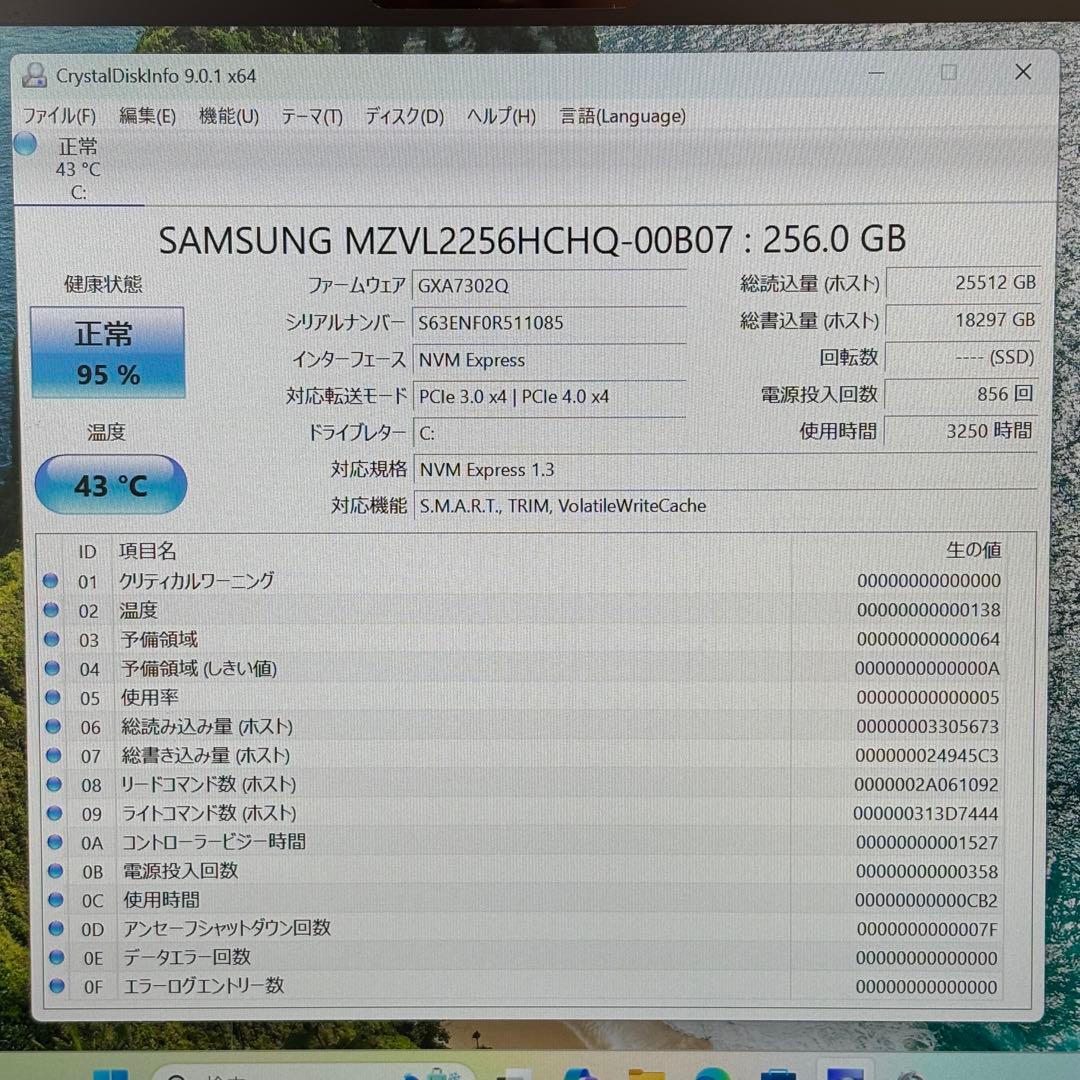Open the テーマ(T) theme menu
The height and width of the screenshot is (1080, 1080).
(311, 116)
